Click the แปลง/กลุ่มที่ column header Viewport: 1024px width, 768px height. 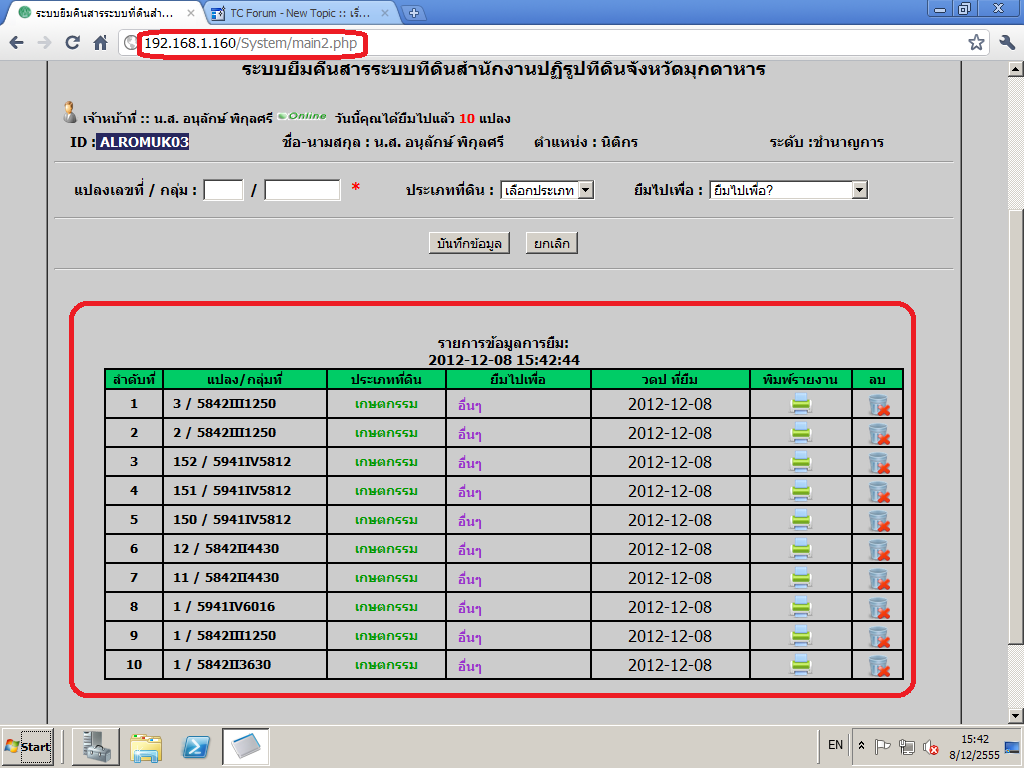[x=244, y=379]
